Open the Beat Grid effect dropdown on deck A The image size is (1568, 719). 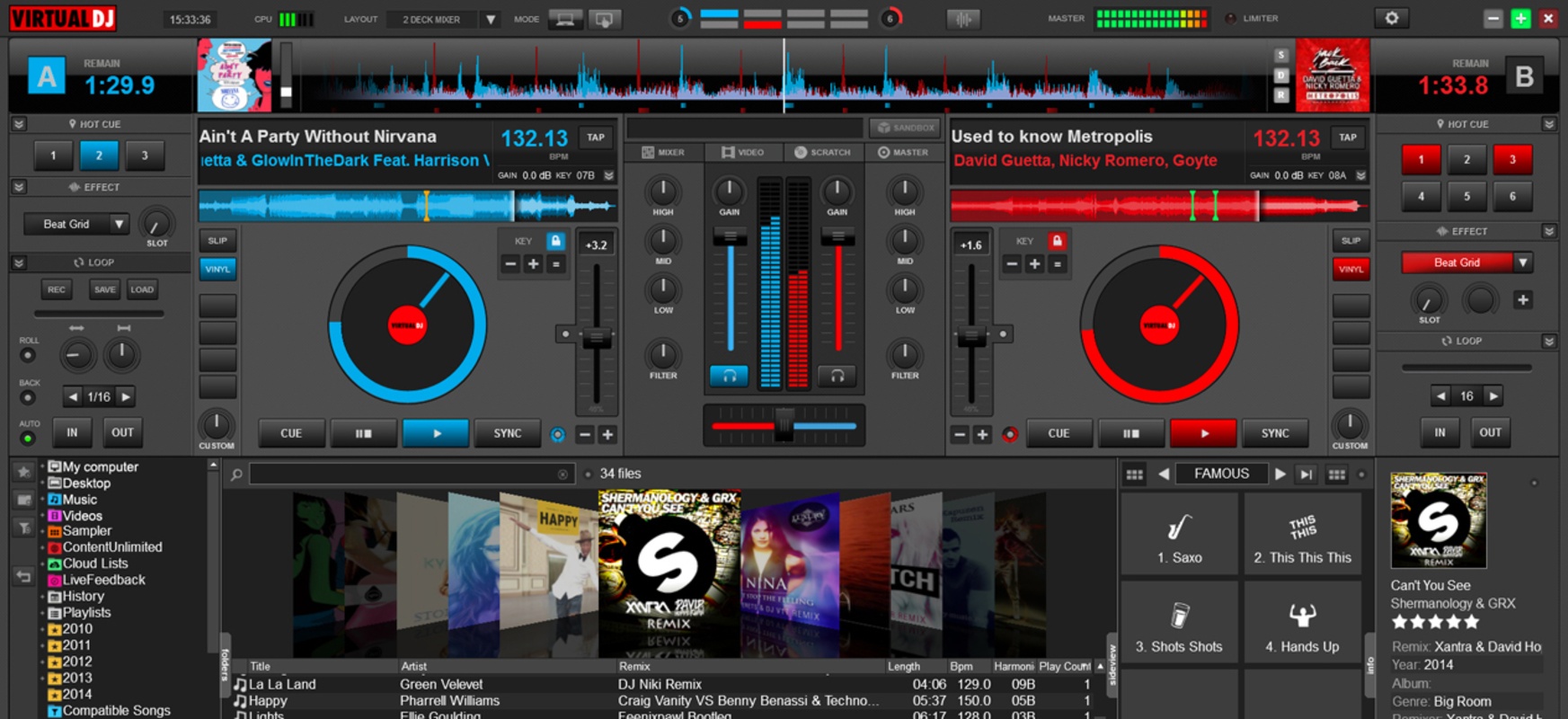(119, 224)
